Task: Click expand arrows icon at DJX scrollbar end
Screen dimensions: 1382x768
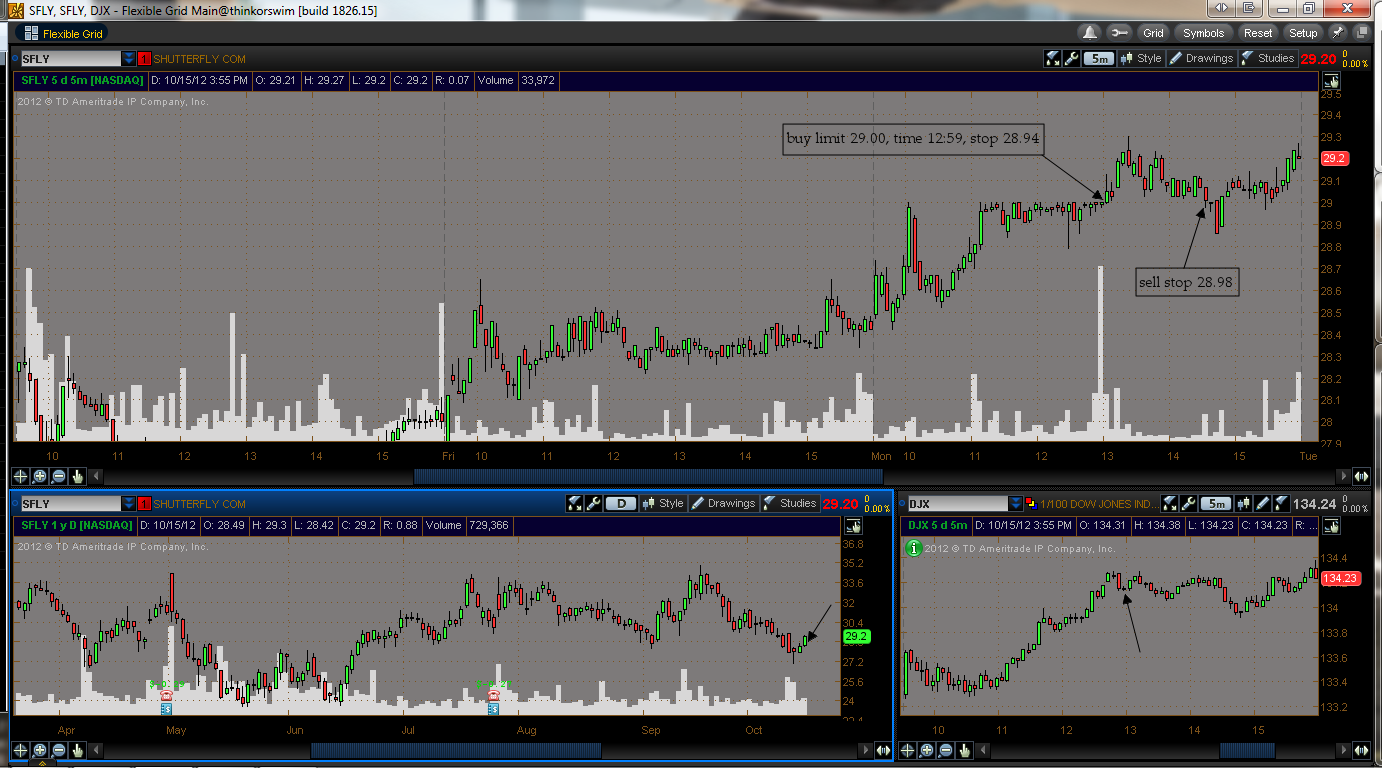Action: coord(1361,750)
